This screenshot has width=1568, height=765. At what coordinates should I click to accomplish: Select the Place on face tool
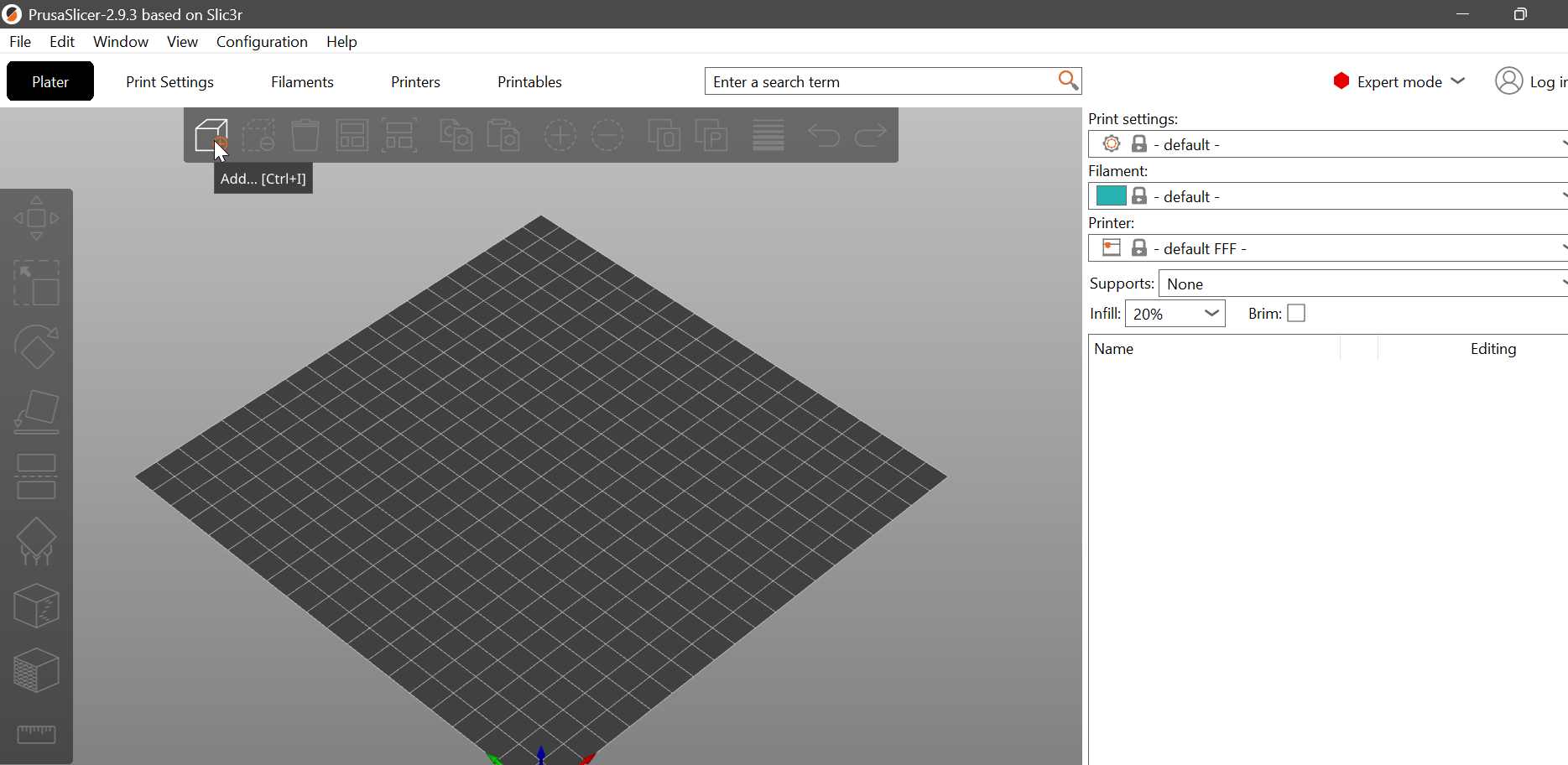pos(37,412)
